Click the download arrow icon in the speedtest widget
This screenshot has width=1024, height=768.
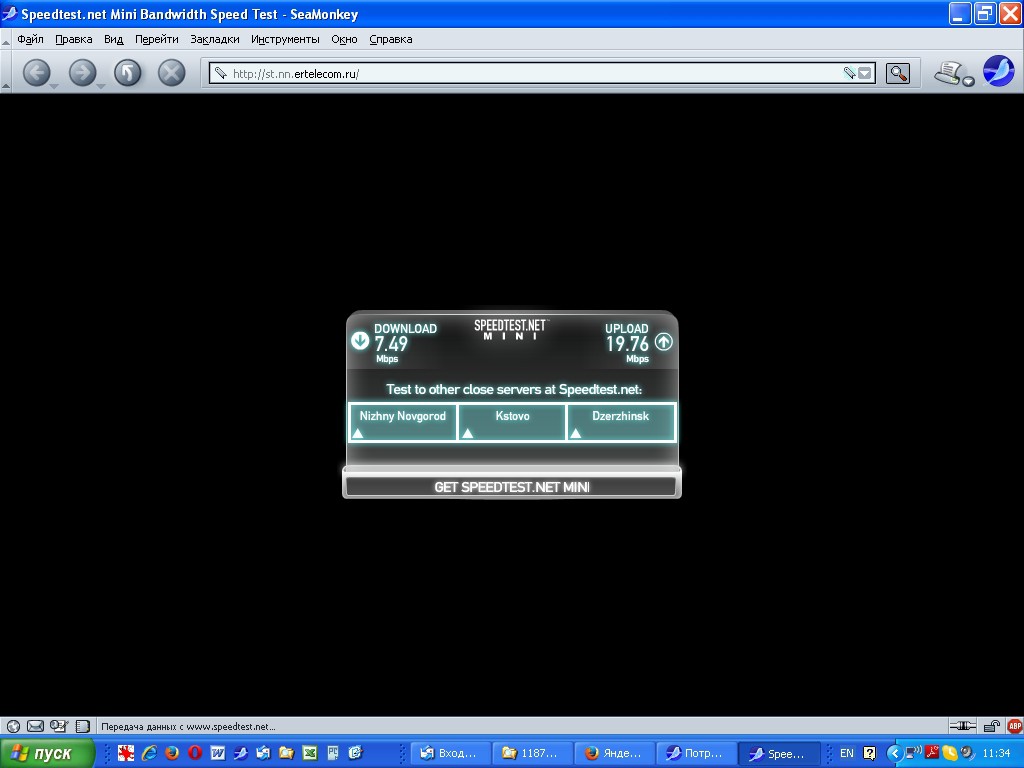coord(360,340)
